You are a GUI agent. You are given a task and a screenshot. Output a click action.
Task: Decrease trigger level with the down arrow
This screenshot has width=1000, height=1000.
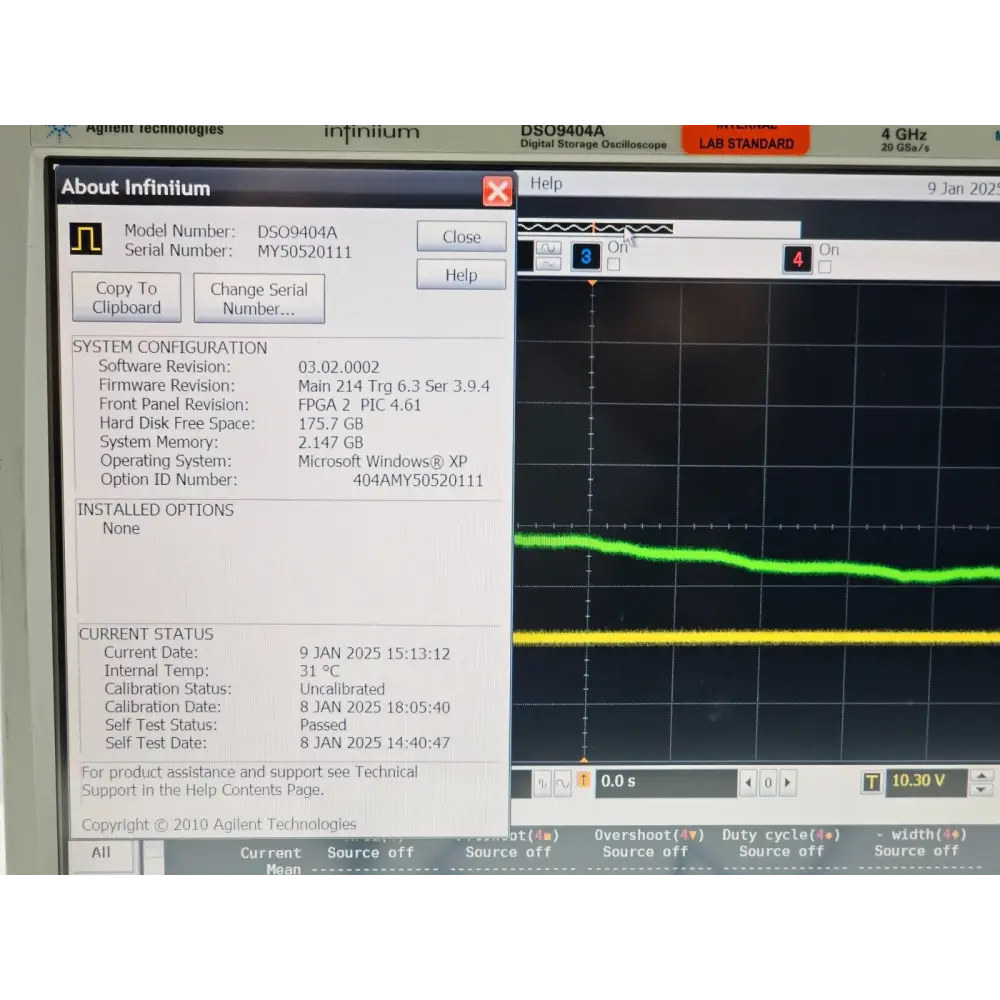pyautogui.click(x=982, y=790)
